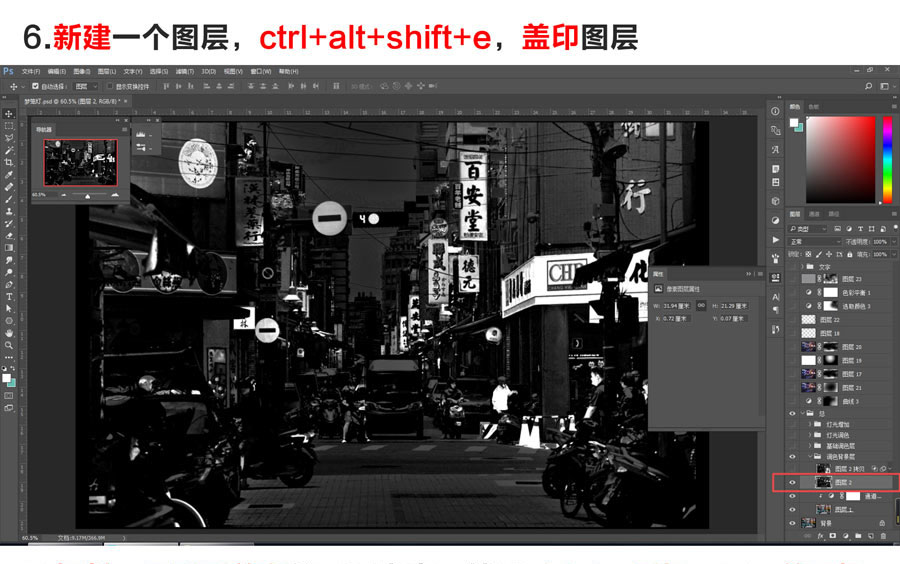The height and width of the screenshot is (564, 900).
Task: Open the 图层(L) menu
Action: pyautogui.click(x=107, y=72)
